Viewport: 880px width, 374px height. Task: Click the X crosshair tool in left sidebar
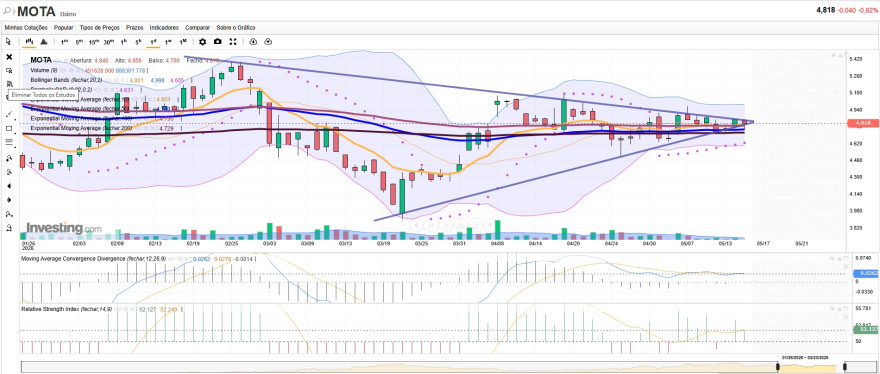pos(9,57)
